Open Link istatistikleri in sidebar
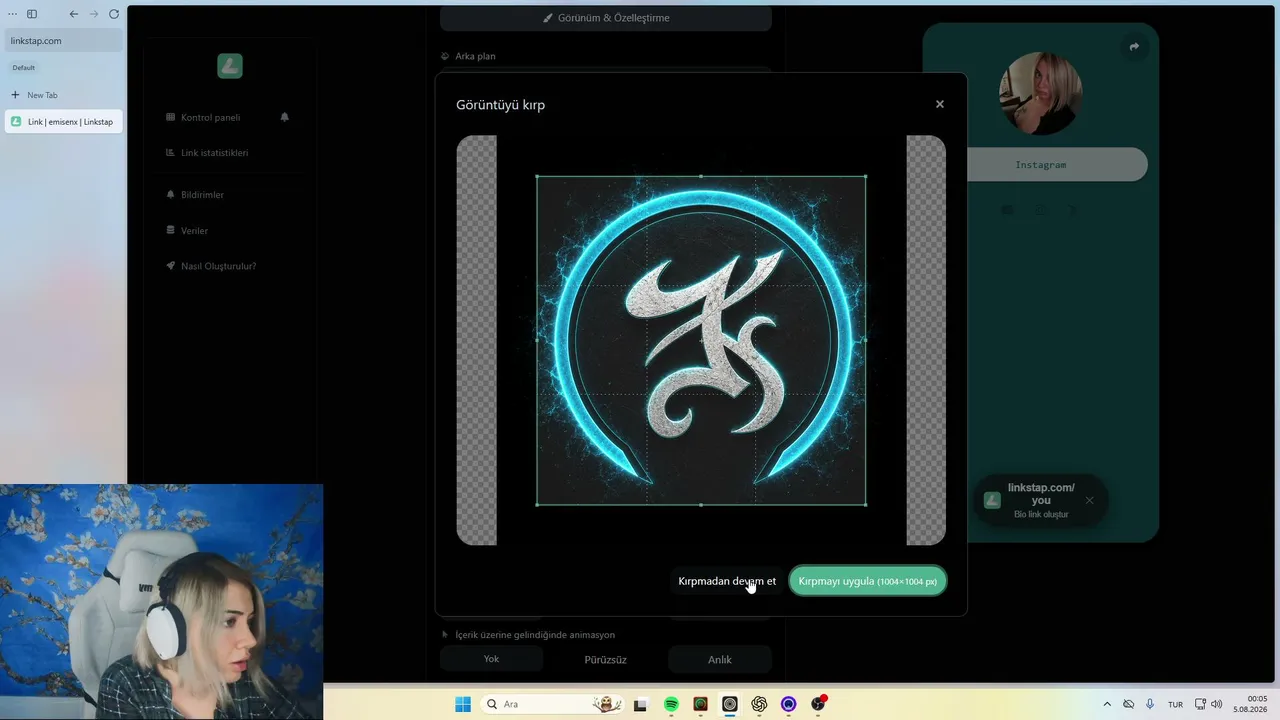The height and width of the screenshot is (720, 1280). tap(207, 153)
